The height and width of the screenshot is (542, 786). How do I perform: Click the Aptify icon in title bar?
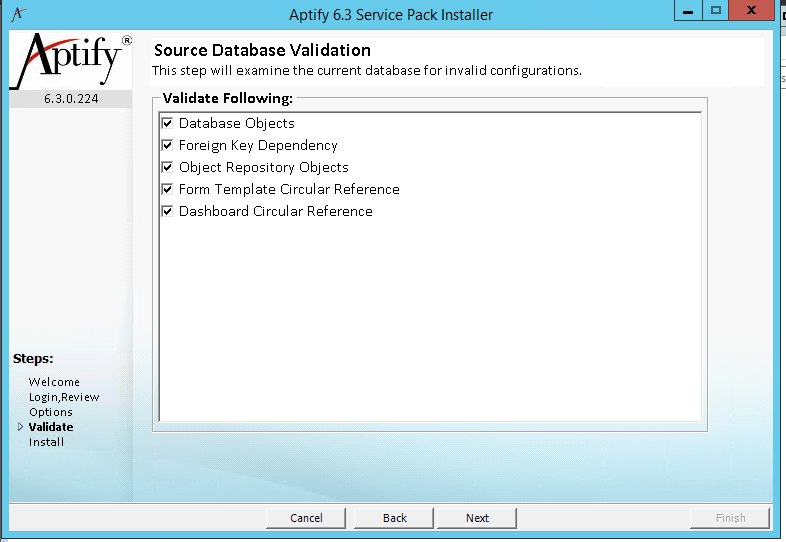(x=18, y=14)
